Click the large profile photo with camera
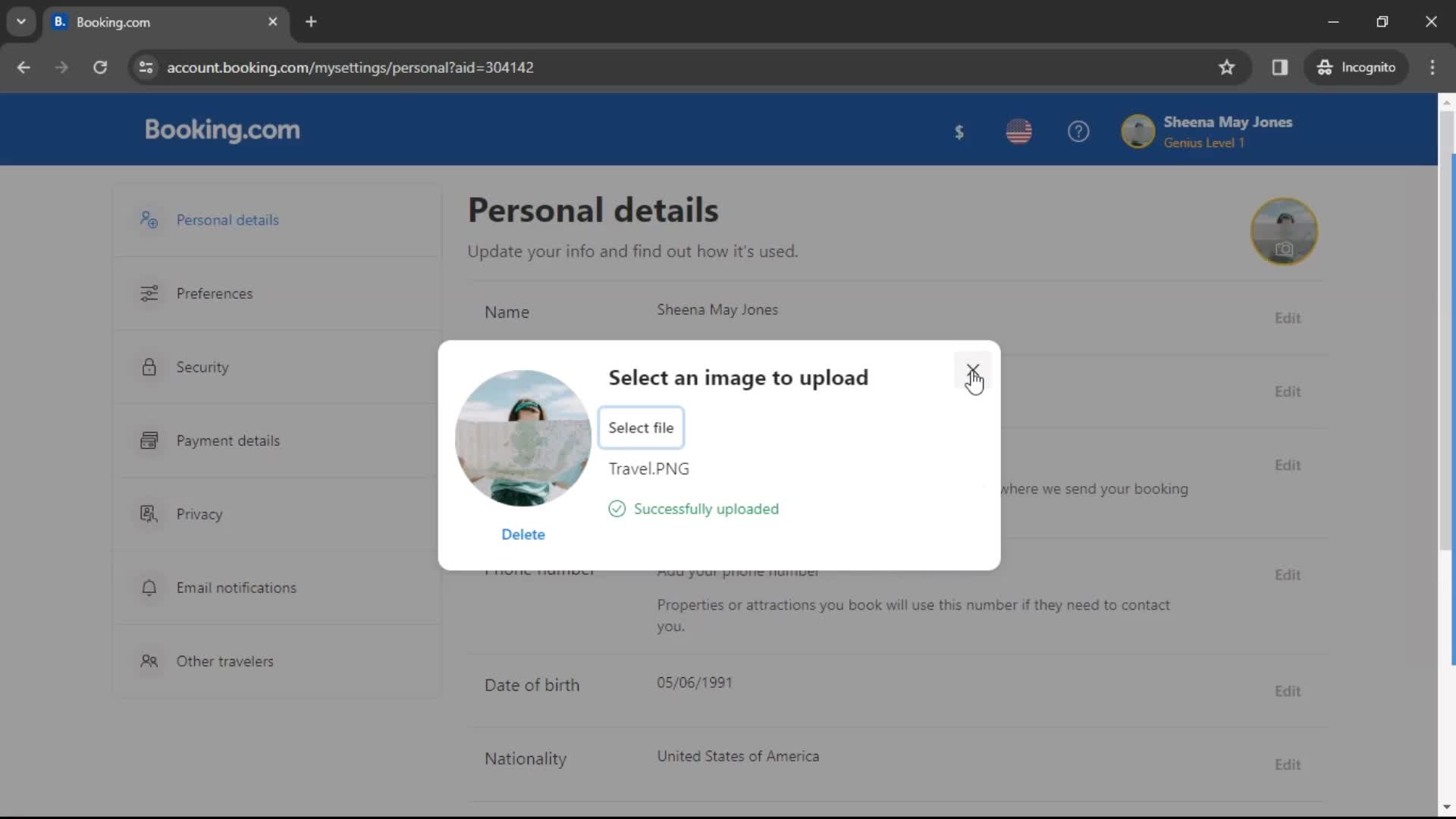 click(x=1284, y=231)
